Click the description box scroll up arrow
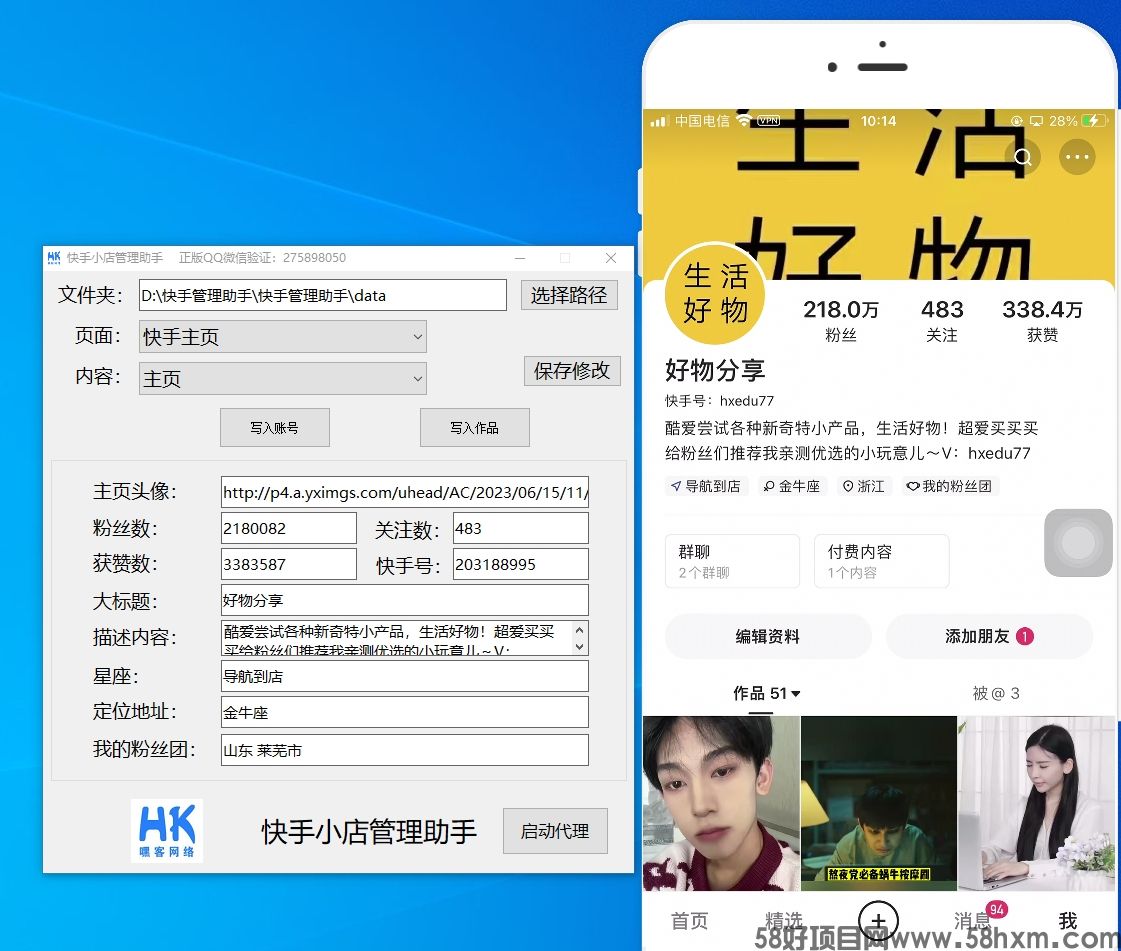This screenshot has width=1121, height=951. 580,629
